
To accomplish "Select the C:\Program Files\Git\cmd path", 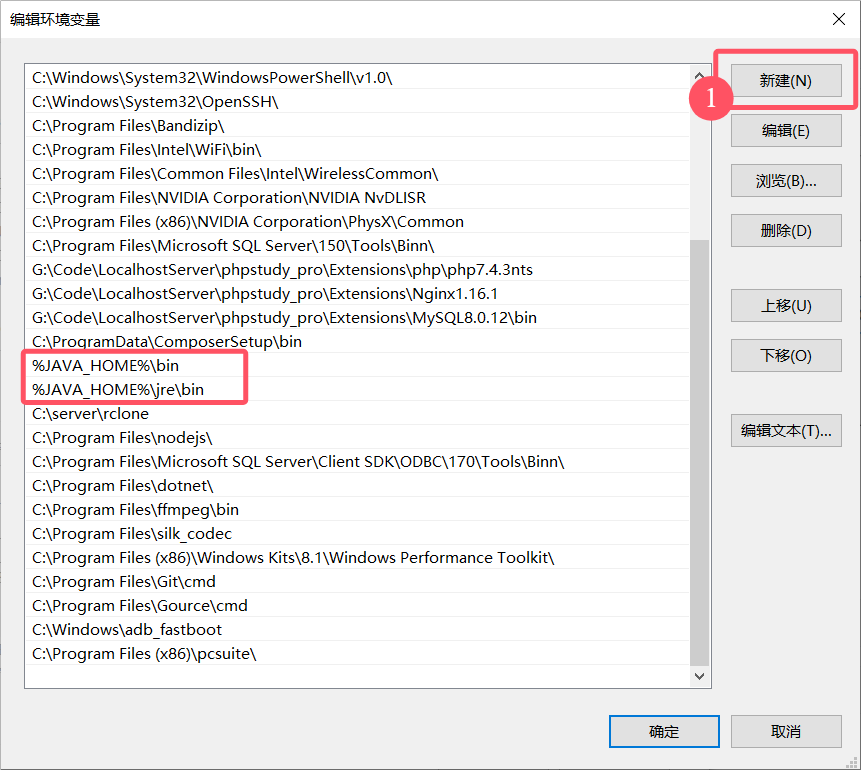I will click(124, 581).
